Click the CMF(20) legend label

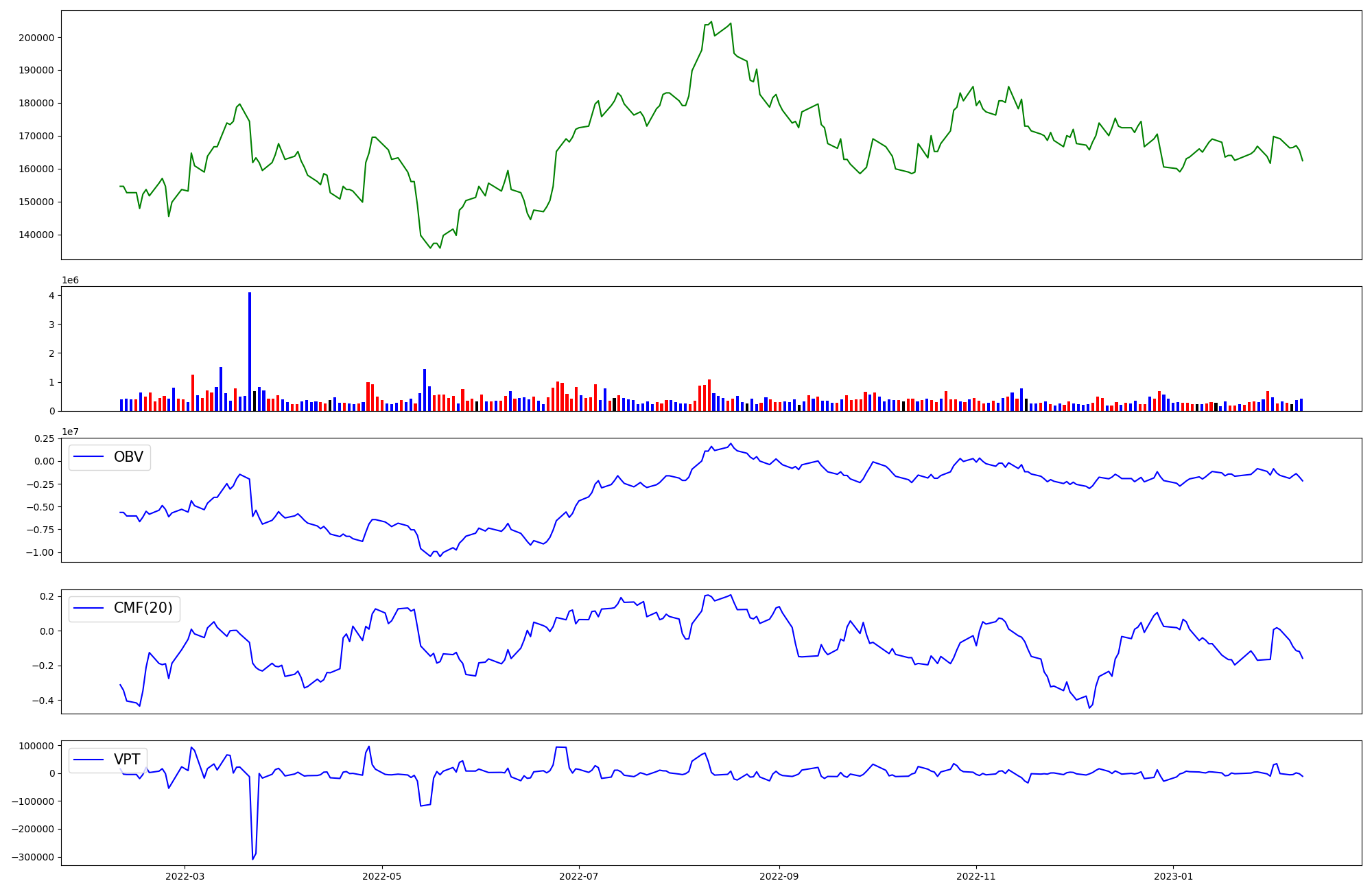pyautogui.click(x=143, y=608)
